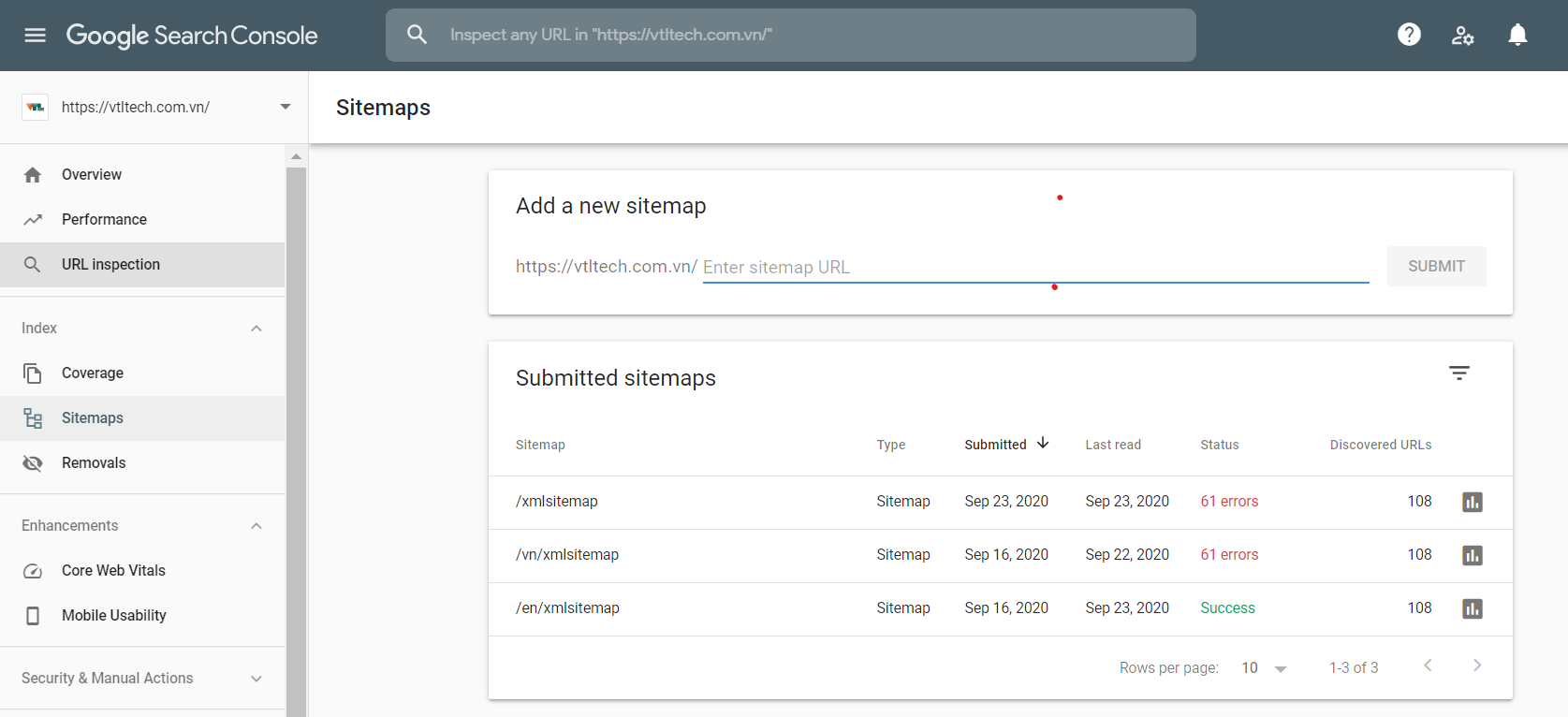Click the Submitted column header

click(995, 445)
